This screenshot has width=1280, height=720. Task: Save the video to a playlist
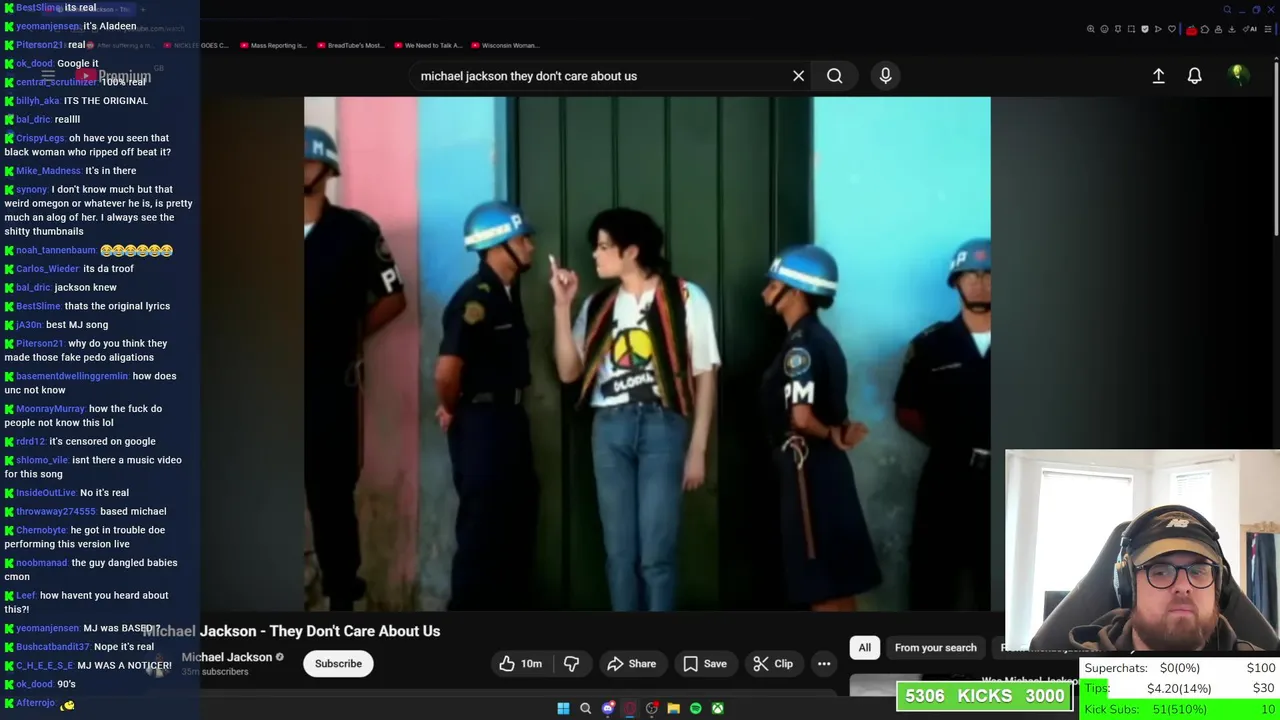click(705, 664)
